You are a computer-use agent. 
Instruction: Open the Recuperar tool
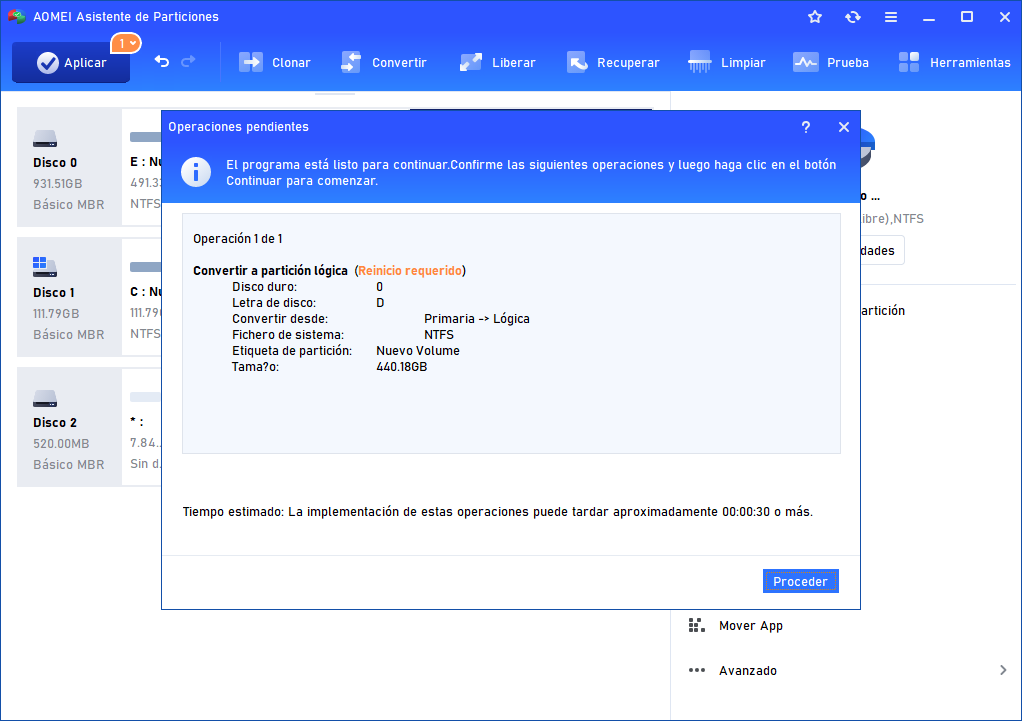tap(613, 63)
